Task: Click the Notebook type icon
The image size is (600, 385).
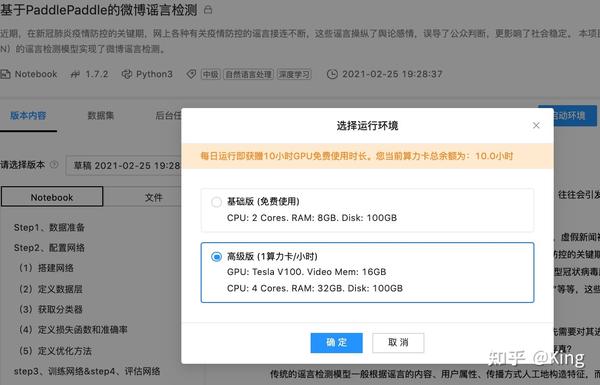Action: pyautogui.click(x=5, y=74)
